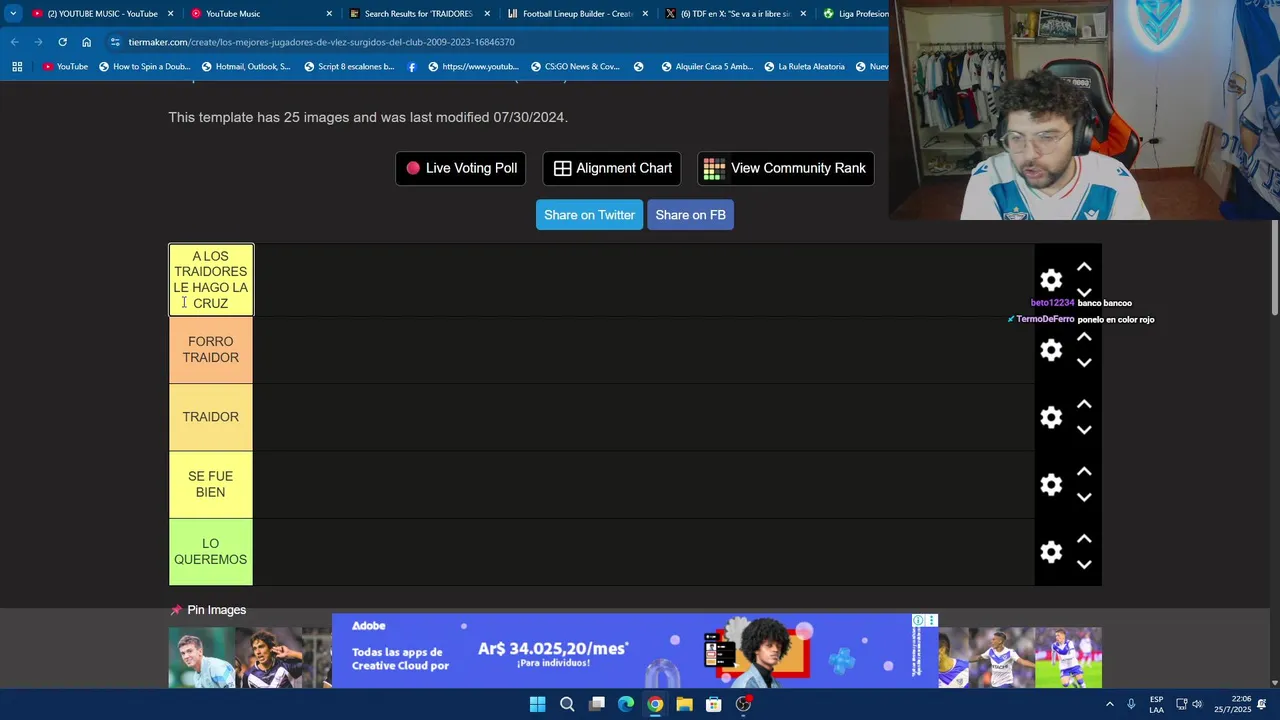Share the tier list on Twitter
Viewport: 1280px width, 720px height.
pyautogui.click(x=589, y=215)
